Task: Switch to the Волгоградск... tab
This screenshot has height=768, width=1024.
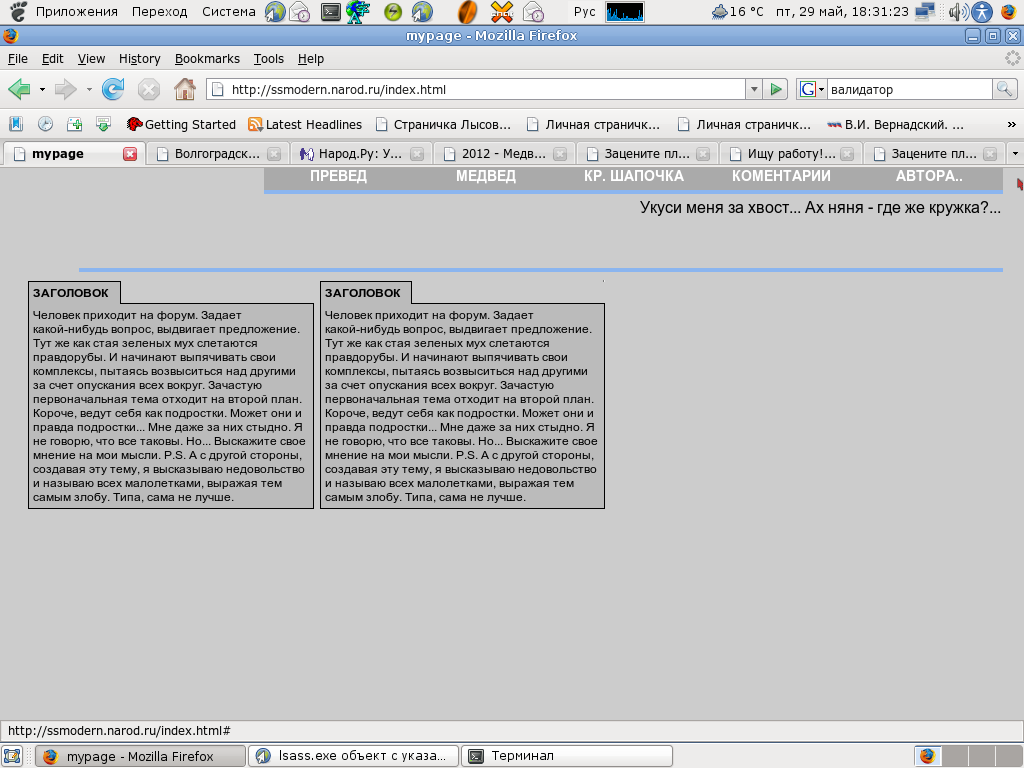Action: click(217, 154)
